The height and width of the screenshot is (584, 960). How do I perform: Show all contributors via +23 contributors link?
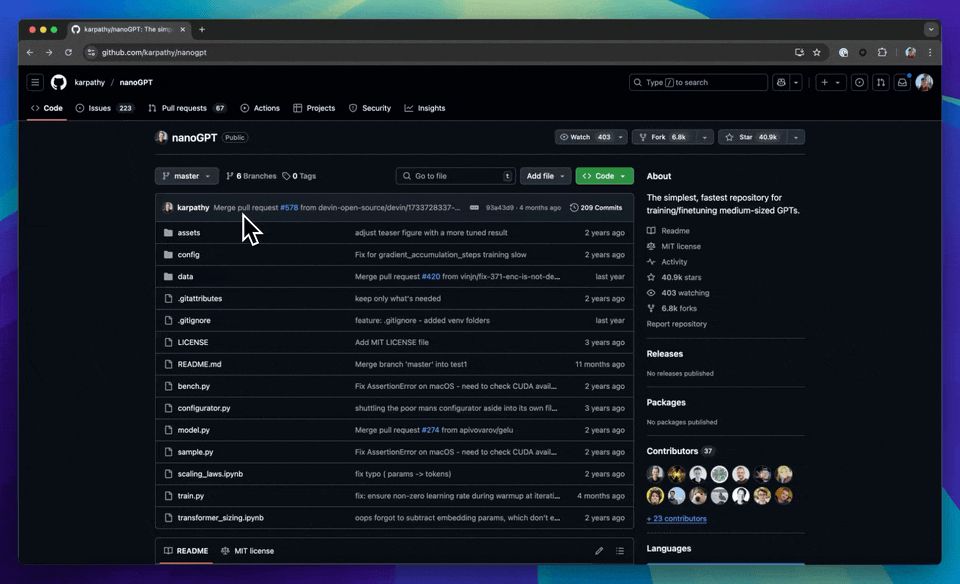(x=677, y=518)
